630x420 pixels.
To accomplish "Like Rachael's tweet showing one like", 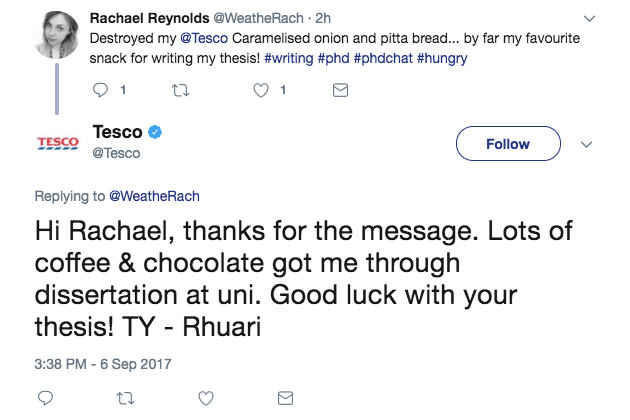I will pos(262,90).
